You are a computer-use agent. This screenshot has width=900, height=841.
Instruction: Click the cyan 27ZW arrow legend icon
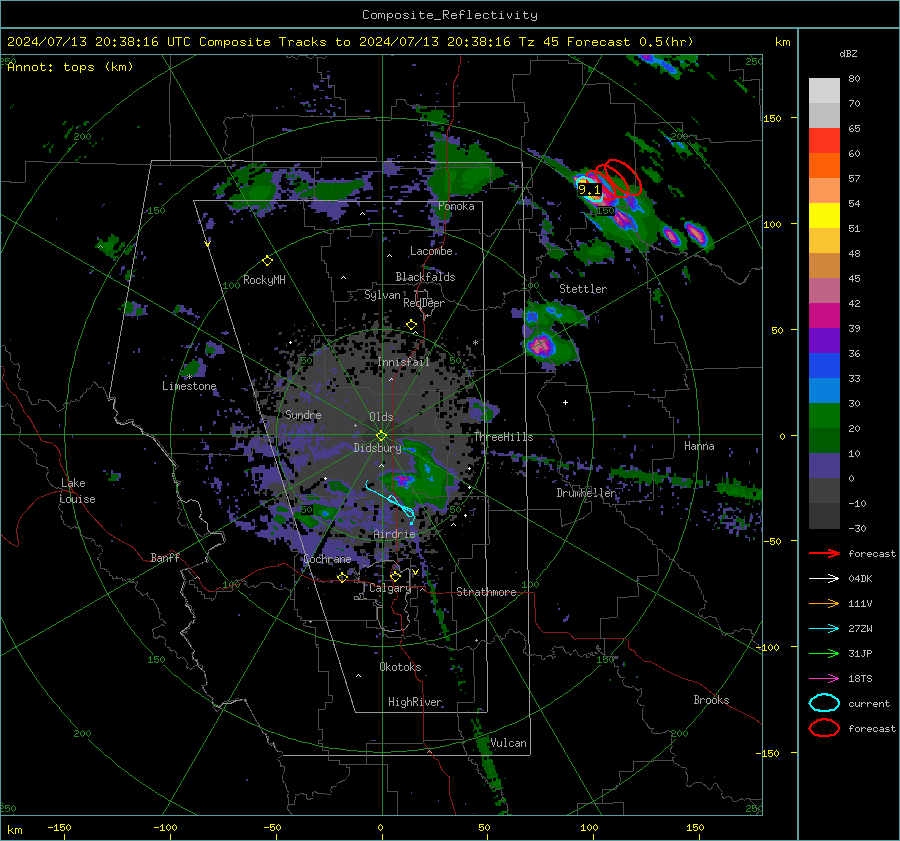click(x=824, y=629)
